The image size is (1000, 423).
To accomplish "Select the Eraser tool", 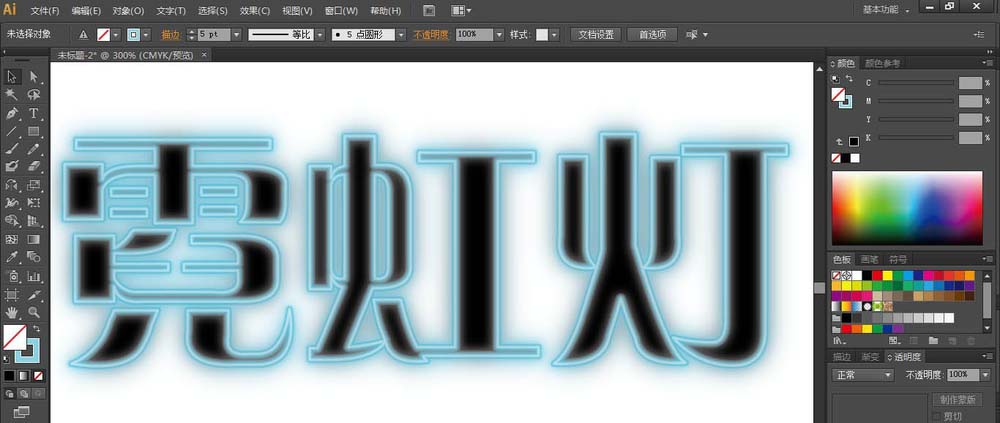I will coord(34,167).
